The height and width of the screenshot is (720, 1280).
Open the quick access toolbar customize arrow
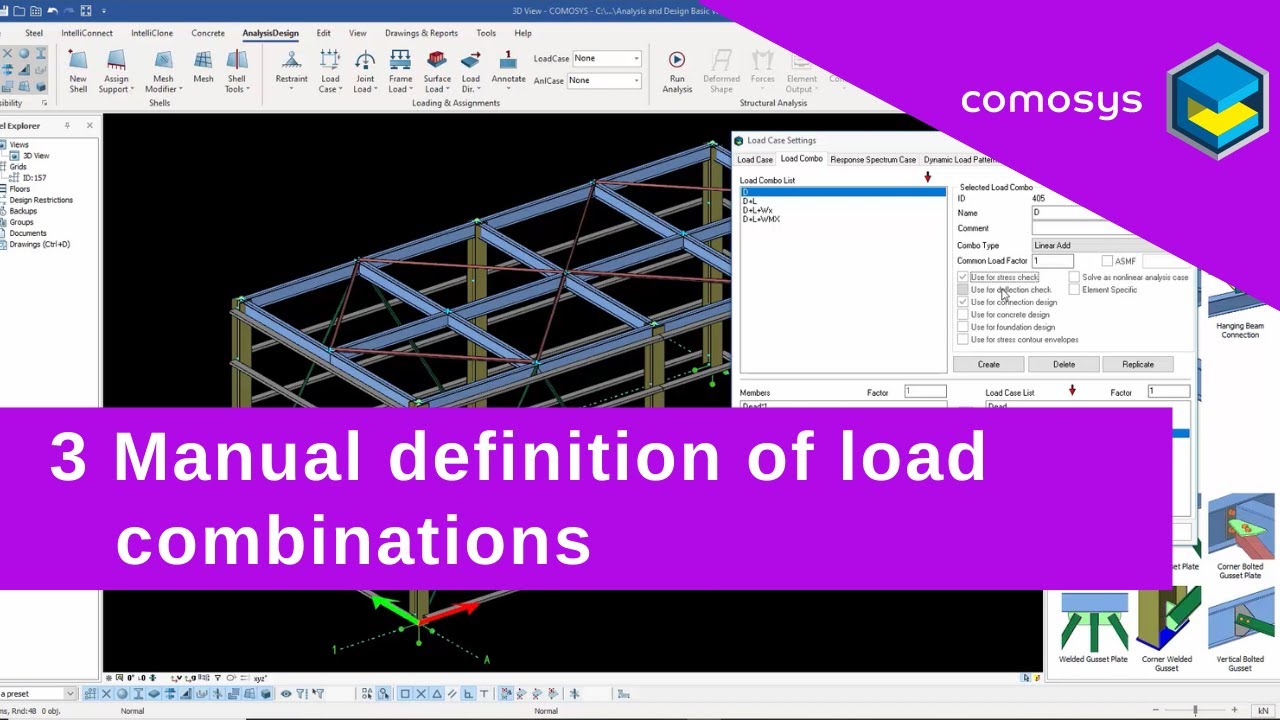(104, 11)
